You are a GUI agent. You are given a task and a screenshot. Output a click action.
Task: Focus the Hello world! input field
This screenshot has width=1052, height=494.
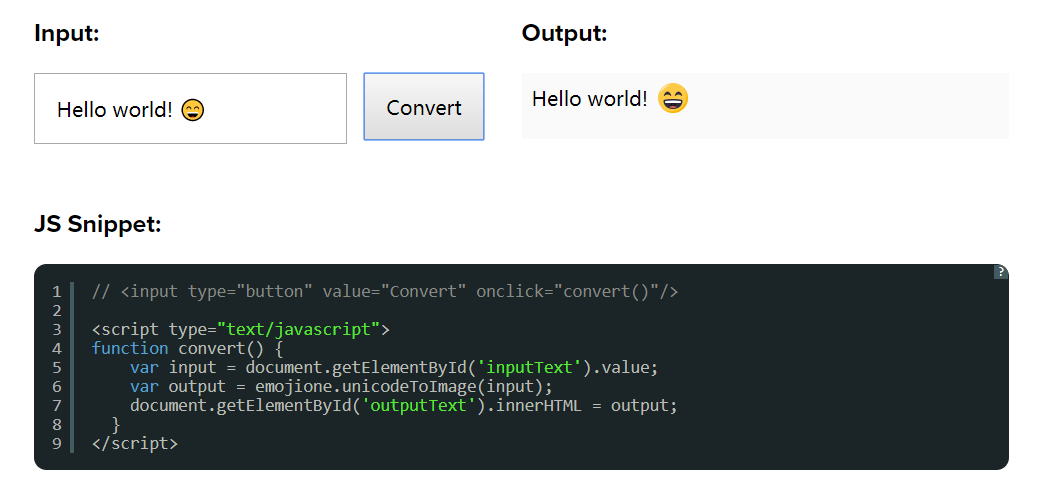pos(191,109)
